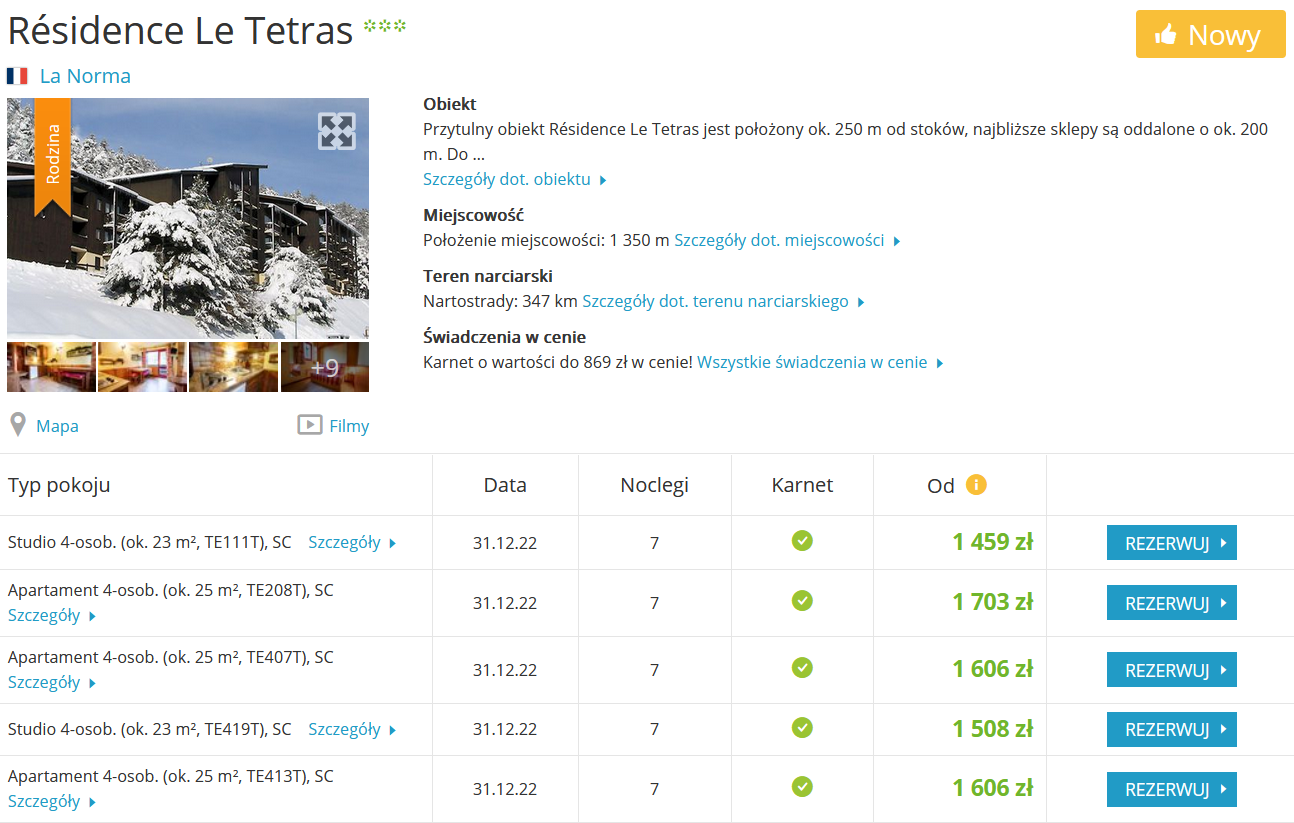Click the three-star rating snowflakes
The width and height of the screenshot is (1294, 823).
385,26
